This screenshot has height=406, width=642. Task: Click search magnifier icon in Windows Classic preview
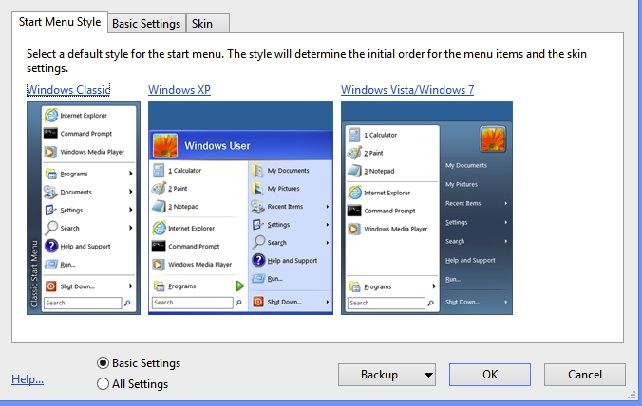(127, 303)
